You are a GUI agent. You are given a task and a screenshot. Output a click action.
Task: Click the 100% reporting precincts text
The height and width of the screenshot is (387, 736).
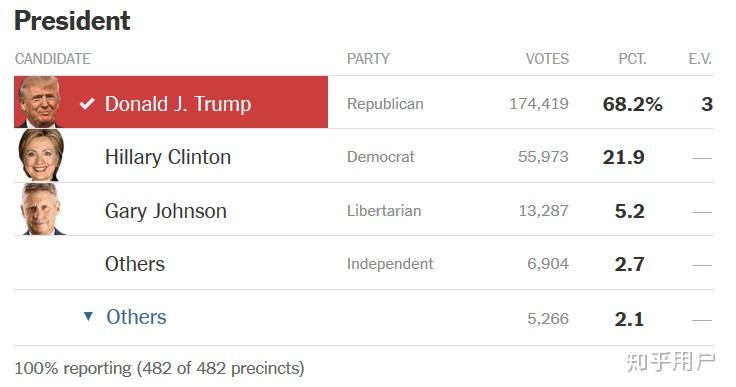(160, 368)
